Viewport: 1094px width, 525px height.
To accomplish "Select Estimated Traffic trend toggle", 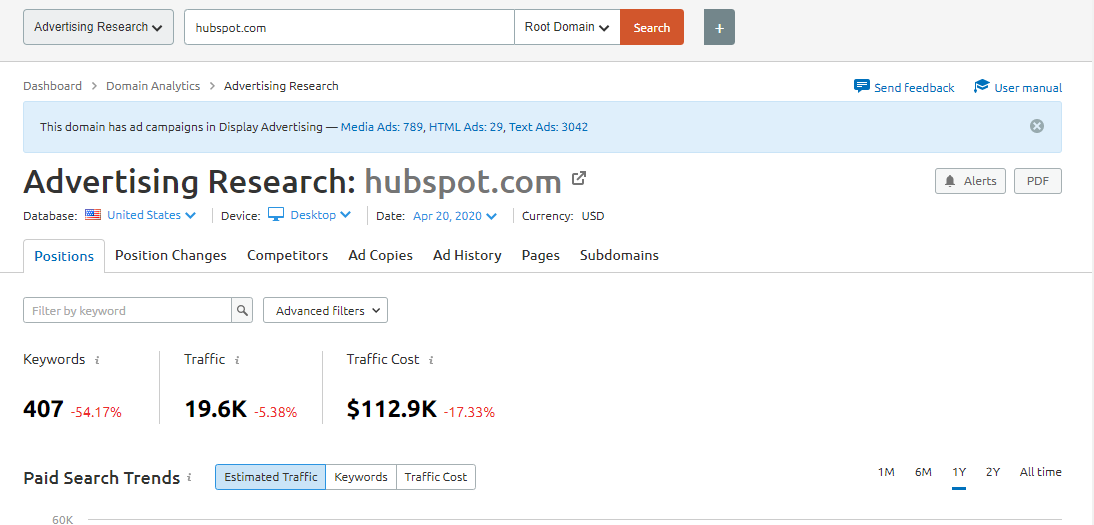I will [271, 477].
